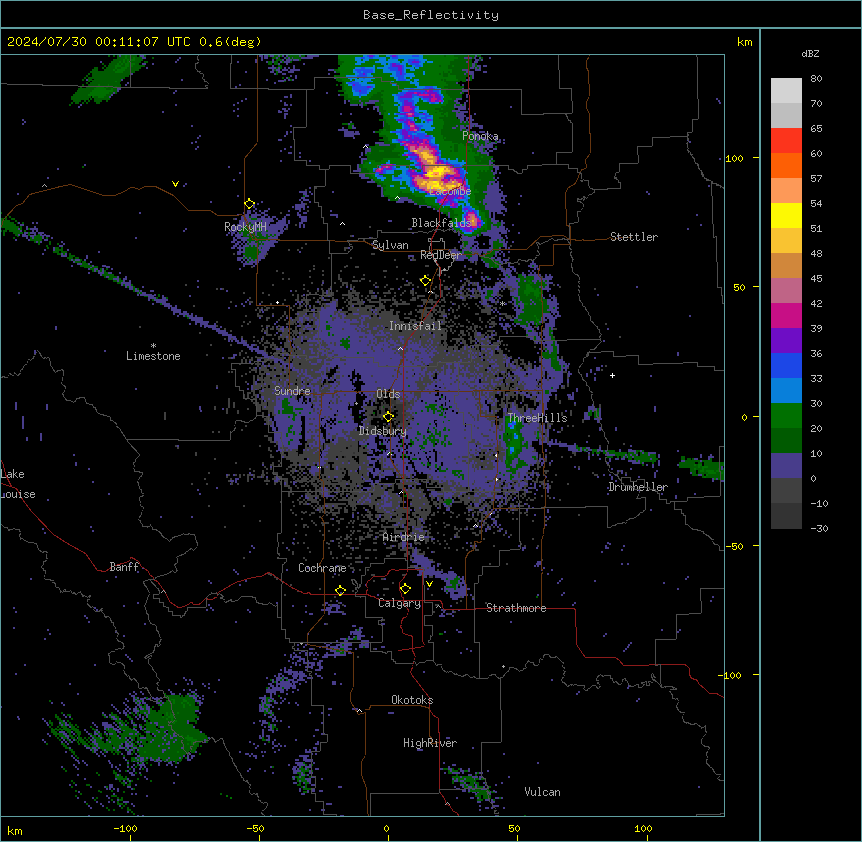862x842 pixels.
Task: Select the RedDeer label
Action: (440, 255)
